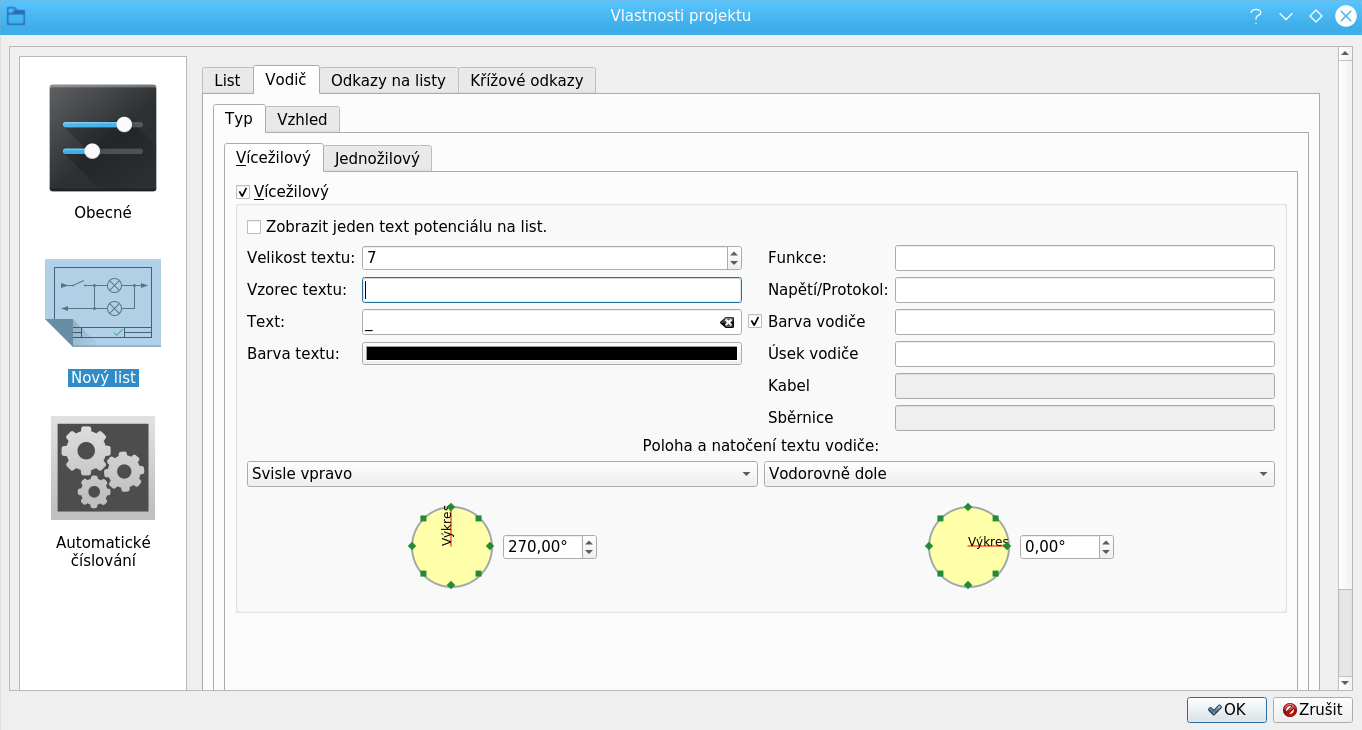The height and width of the screenshot is (730, 1362).
Task: Toggle the Barva vodiče checkbox
Action: click(x=755, y=322)
